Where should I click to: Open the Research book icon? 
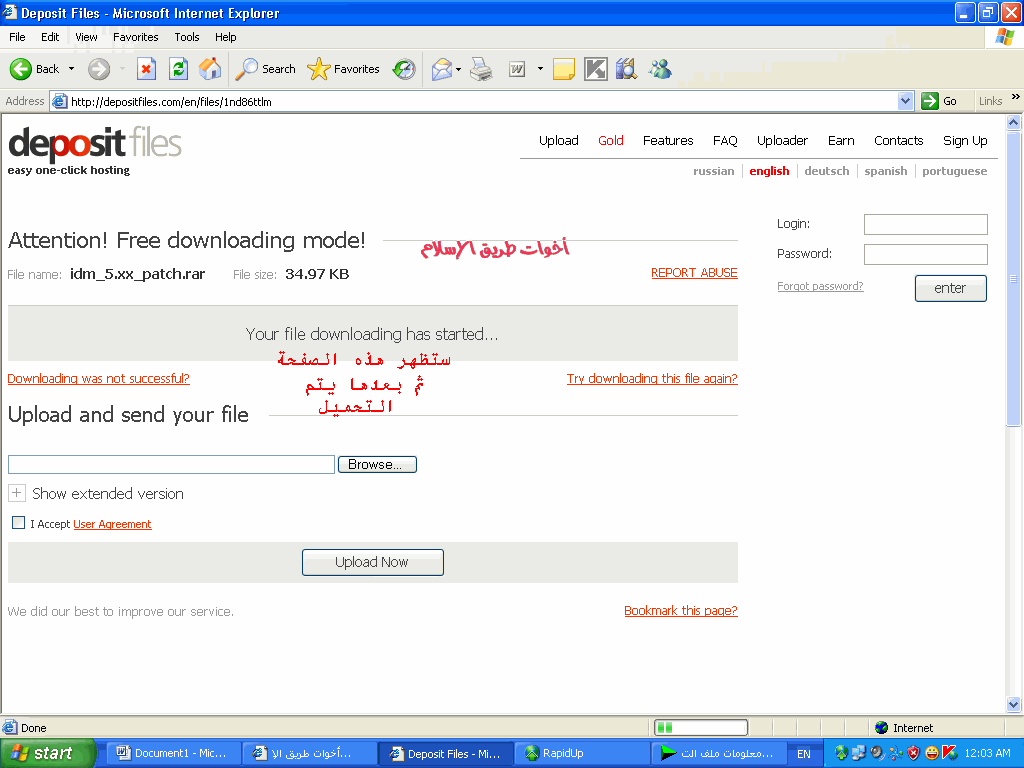626,69
